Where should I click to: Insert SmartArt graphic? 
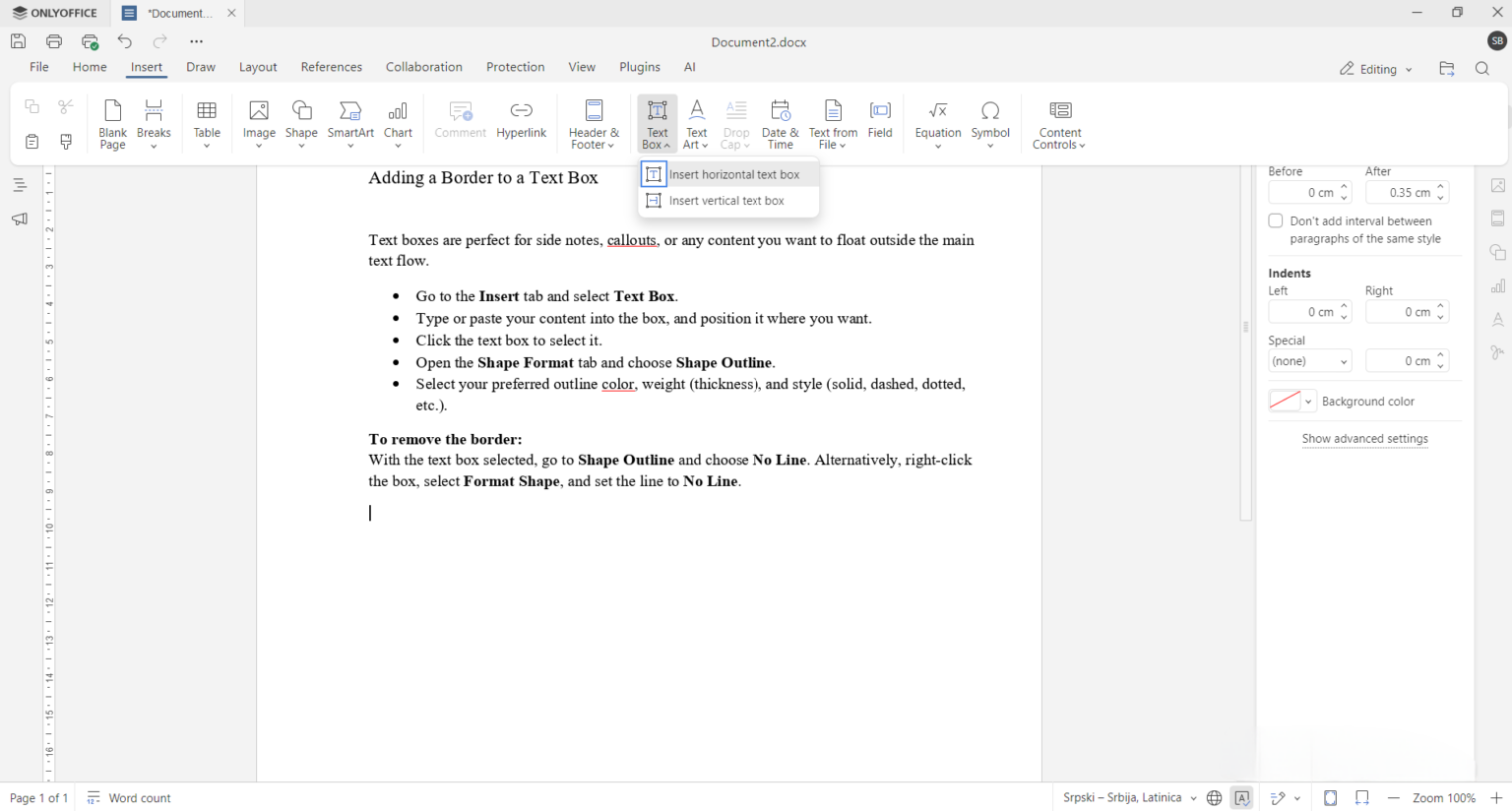(x=350, y=122)
